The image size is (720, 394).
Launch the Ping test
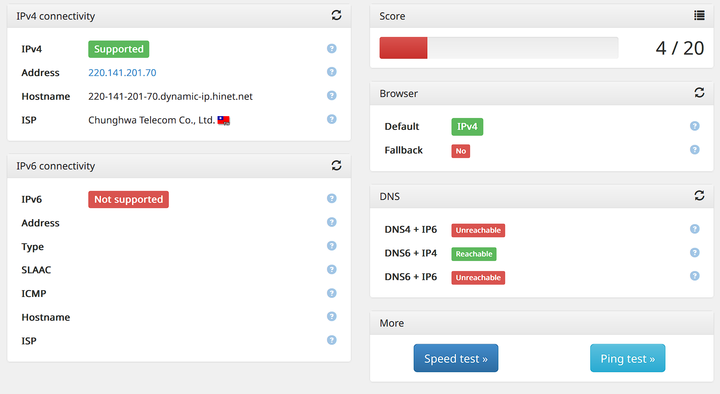628,358
